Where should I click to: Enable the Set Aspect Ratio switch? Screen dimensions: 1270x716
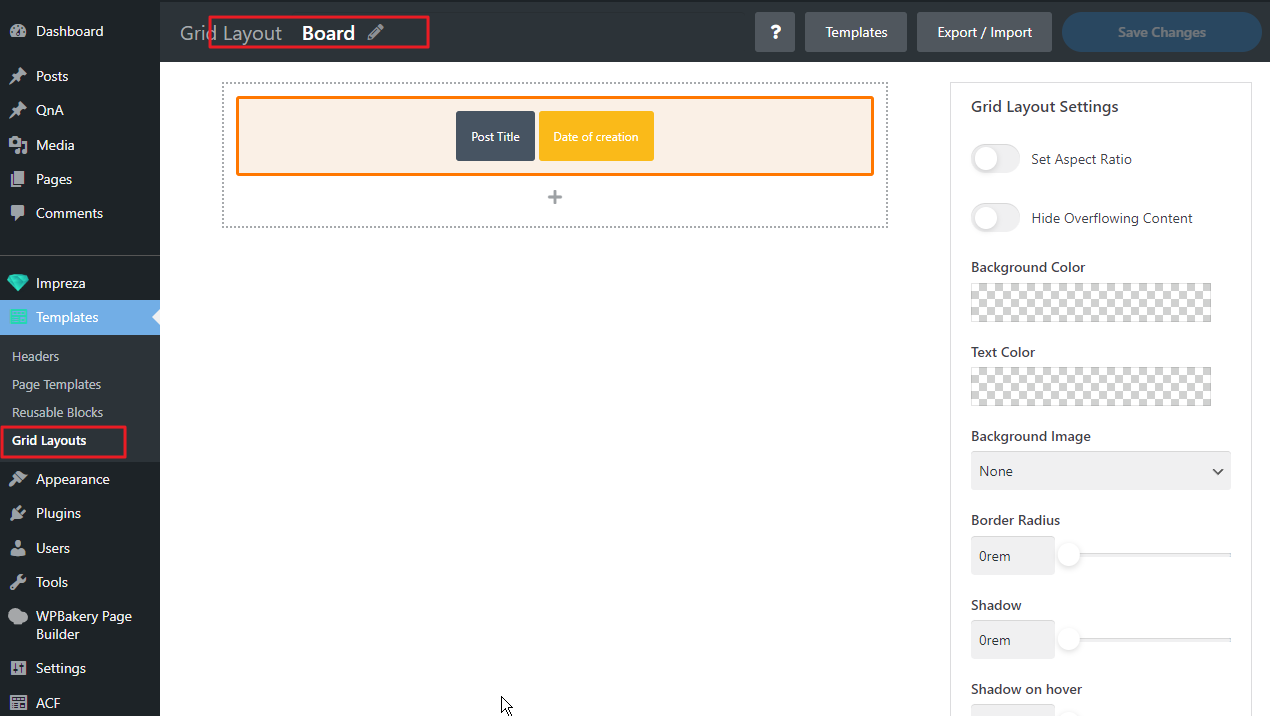[x=995, y=159]
